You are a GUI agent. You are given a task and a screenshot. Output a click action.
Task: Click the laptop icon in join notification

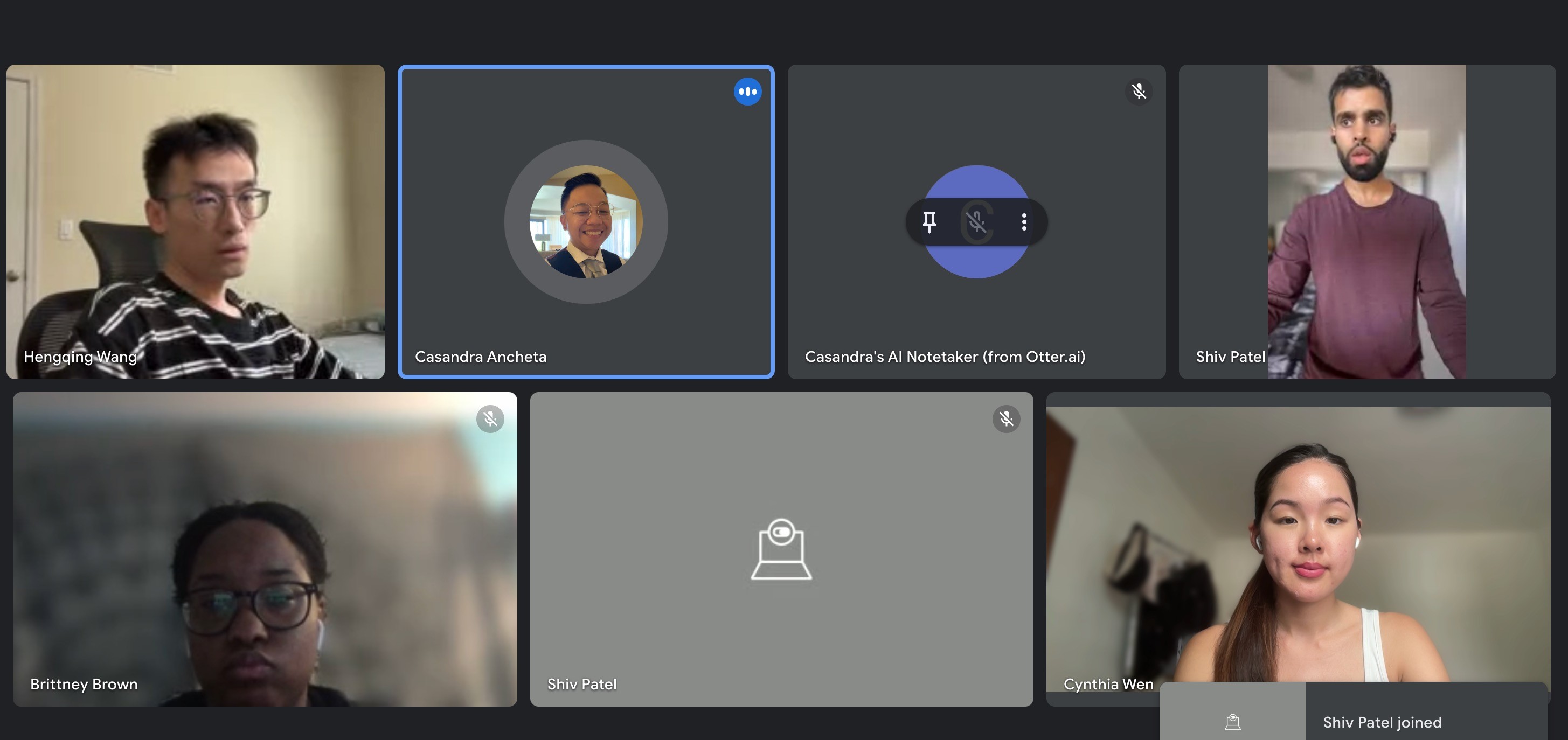(x=1233, y=722)
